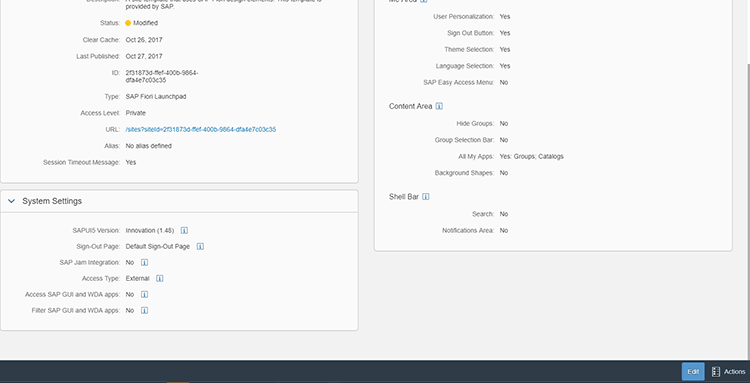The image size is (750, 383).
Task: Click the 'Group Selection Bar:' label
Action: click(464, 140)
